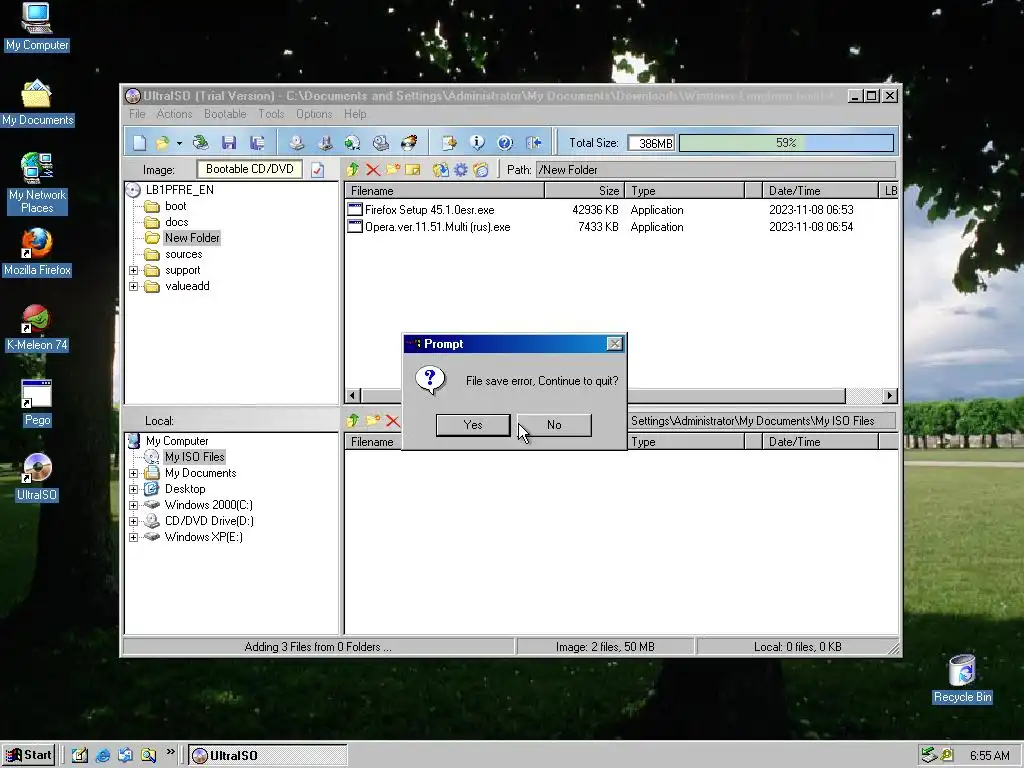This screenshot has width=1024, height=768.
Task: Click the Burn CD/DVD Image icon
Action: [409, 142]
